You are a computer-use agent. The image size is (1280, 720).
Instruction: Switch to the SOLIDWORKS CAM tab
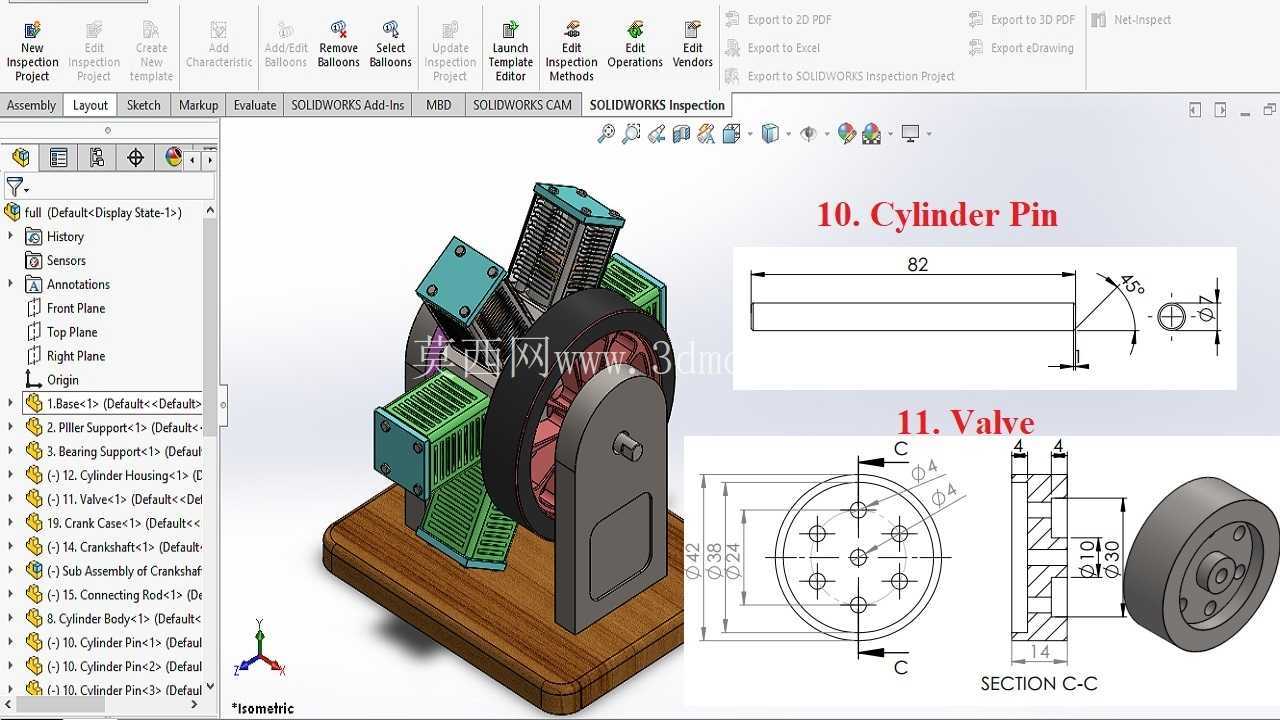522,105
